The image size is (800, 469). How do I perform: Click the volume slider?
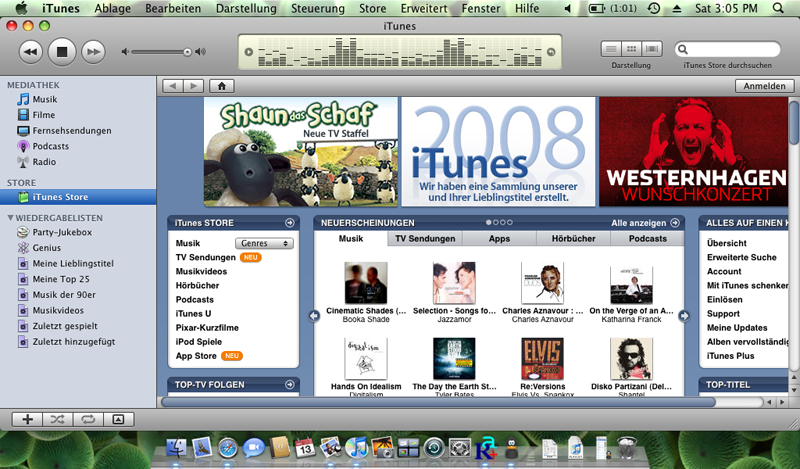pos(163,51)
